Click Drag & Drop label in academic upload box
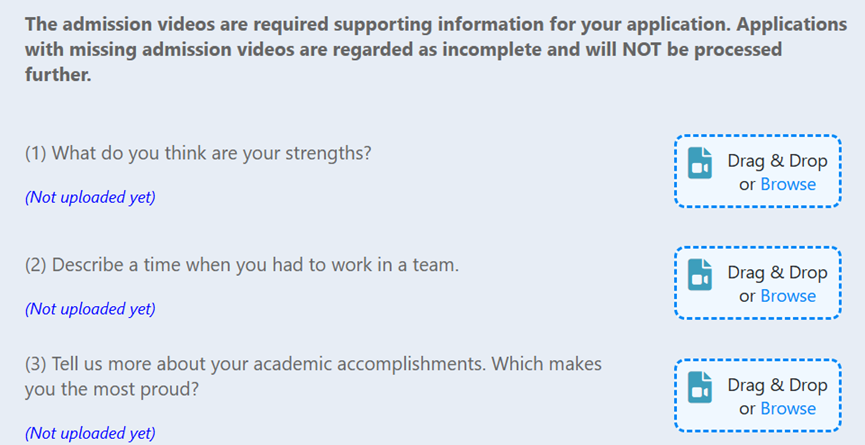 [777, 385]
